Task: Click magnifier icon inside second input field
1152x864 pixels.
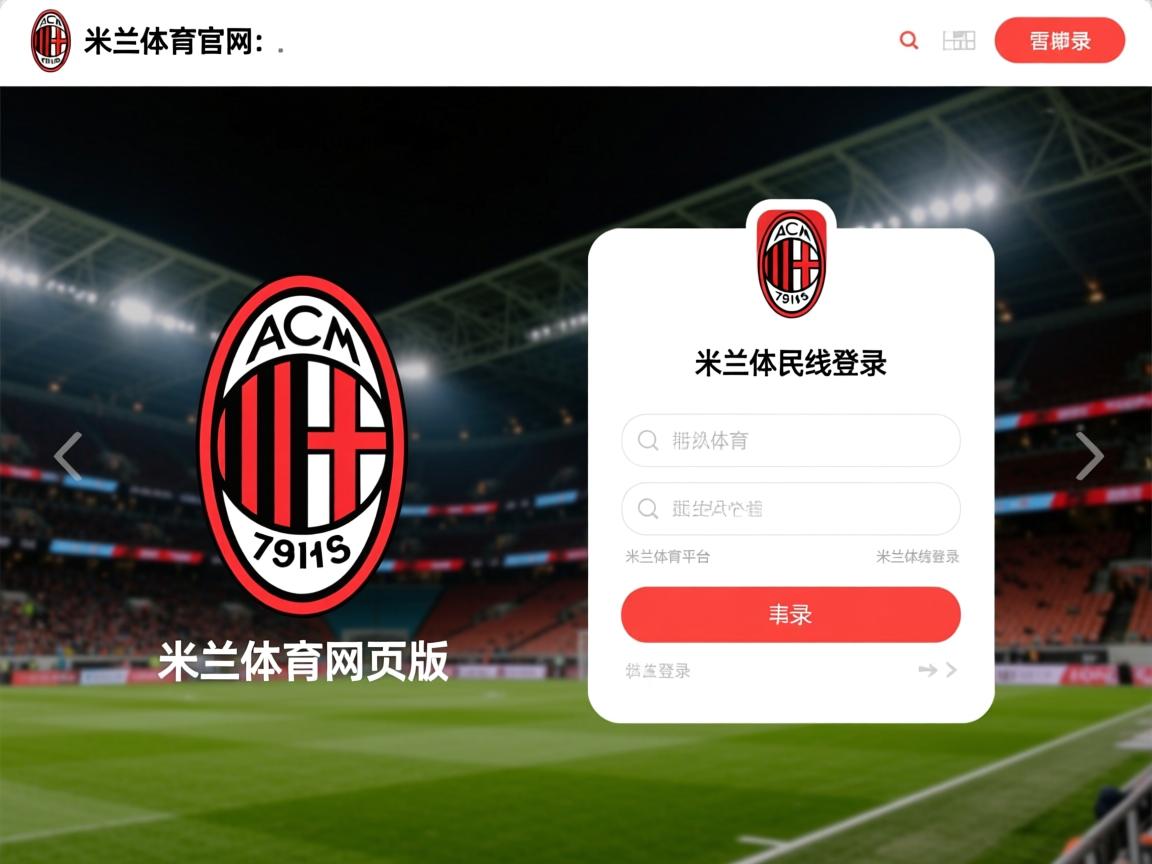Action: pyautogui.click(x=647, y=508)
